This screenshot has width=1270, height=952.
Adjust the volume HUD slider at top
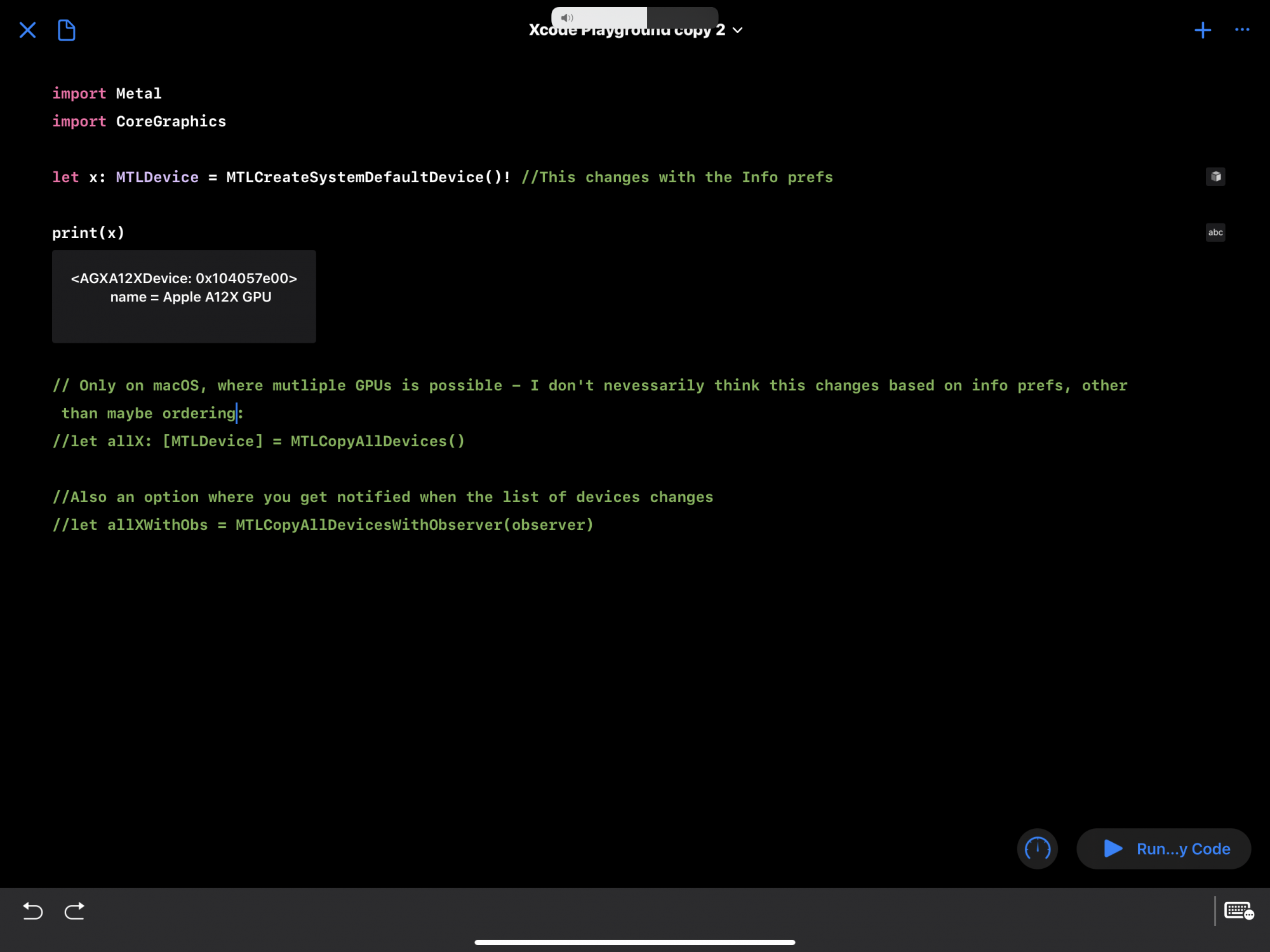pos(634,17)
